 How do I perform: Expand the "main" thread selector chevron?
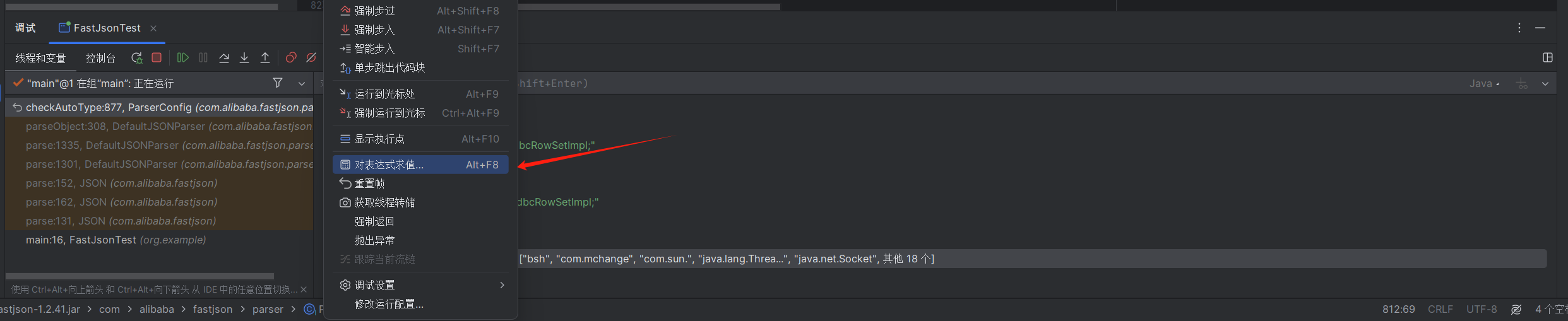302,83
